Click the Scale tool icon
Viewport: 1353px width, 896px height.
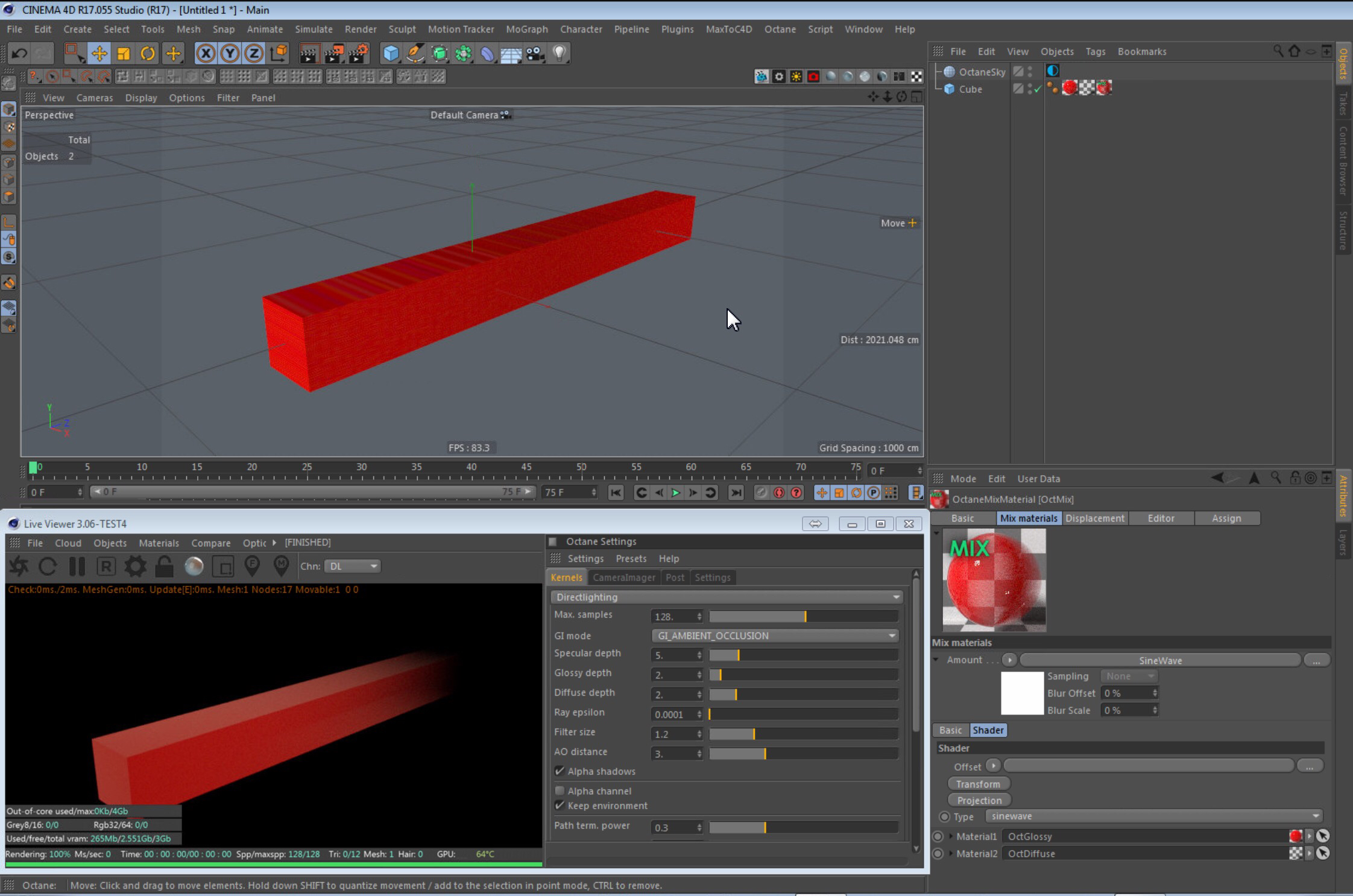(124, 53)
